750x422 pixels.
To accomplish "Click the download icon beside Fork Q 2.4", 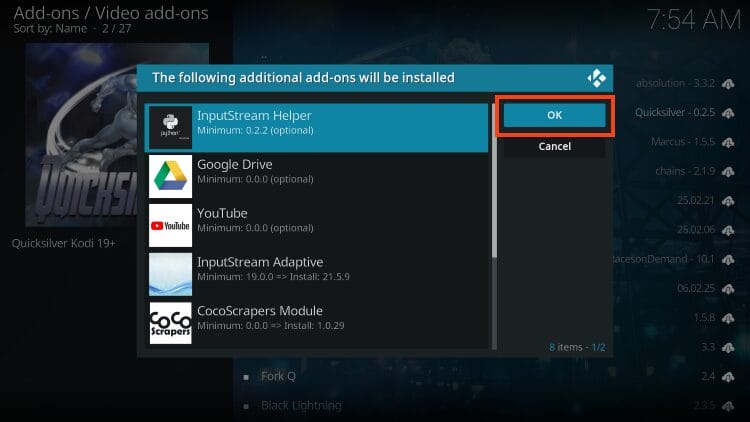I will point(728,378).
